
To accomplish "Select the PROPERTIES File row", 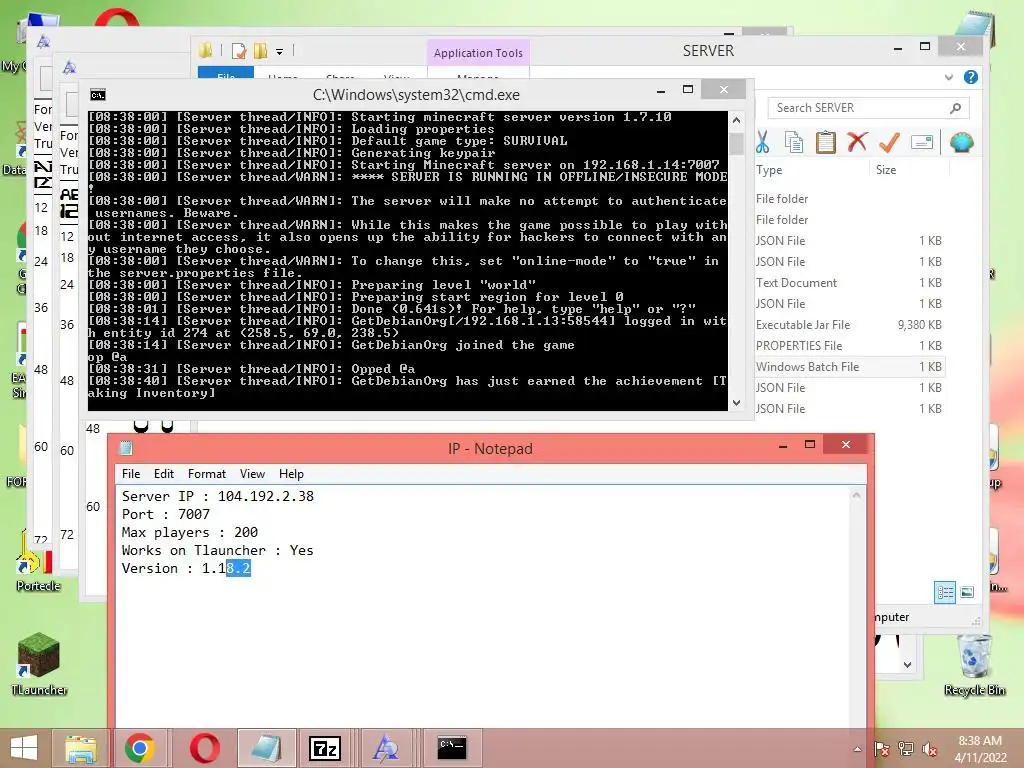I will (850, 345).
